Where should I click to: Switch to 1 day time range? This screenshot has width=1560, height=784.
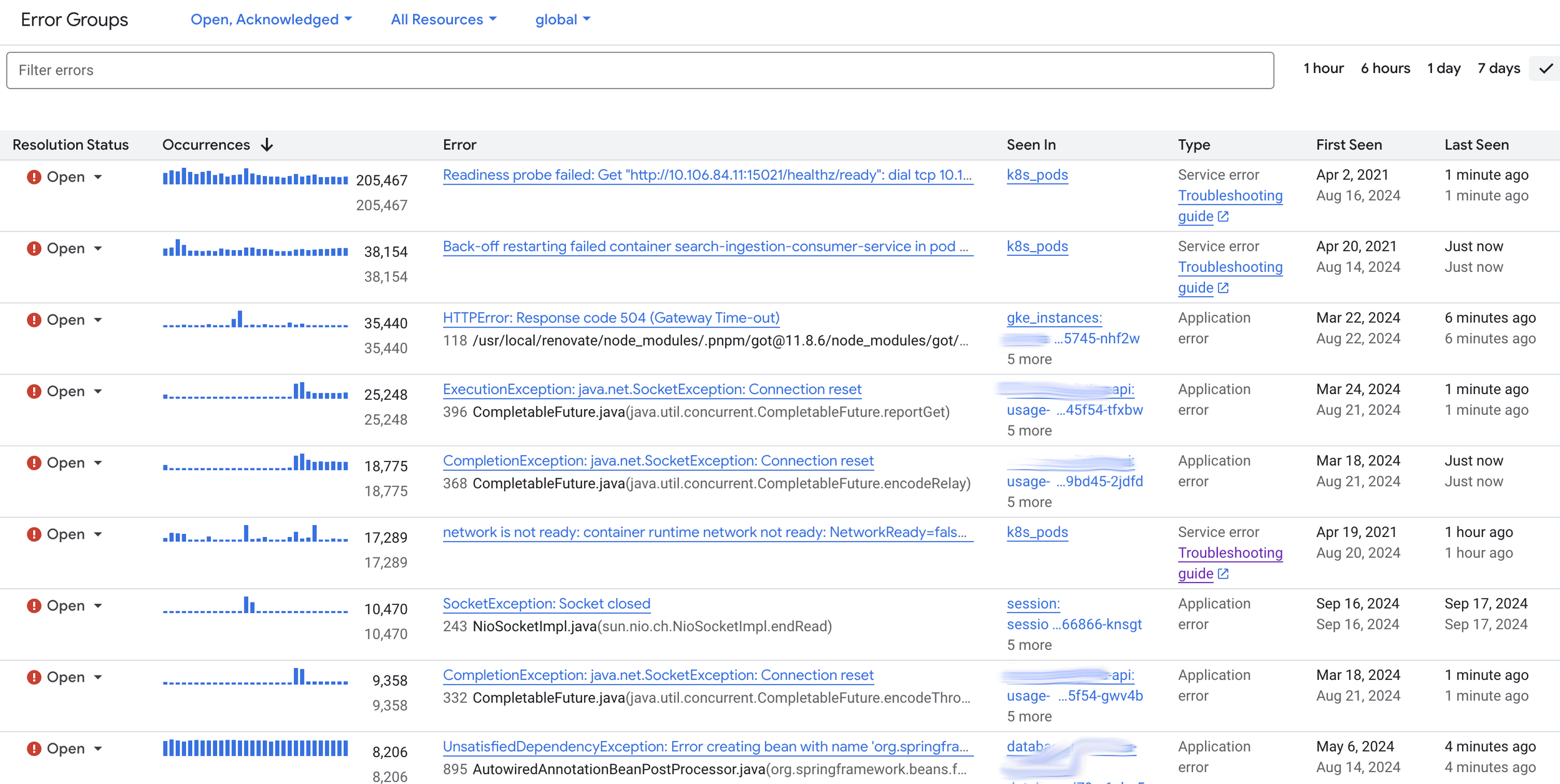point(1443,69)
